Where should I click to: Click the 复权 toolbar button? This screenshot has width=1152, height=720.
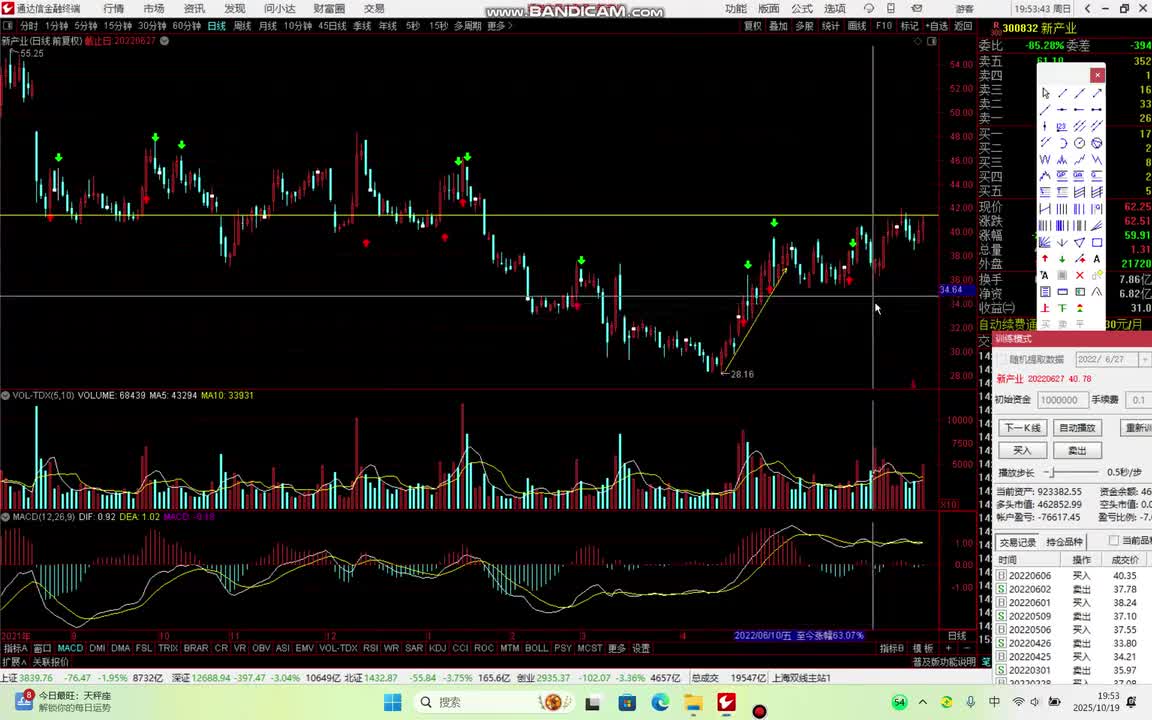753,26
